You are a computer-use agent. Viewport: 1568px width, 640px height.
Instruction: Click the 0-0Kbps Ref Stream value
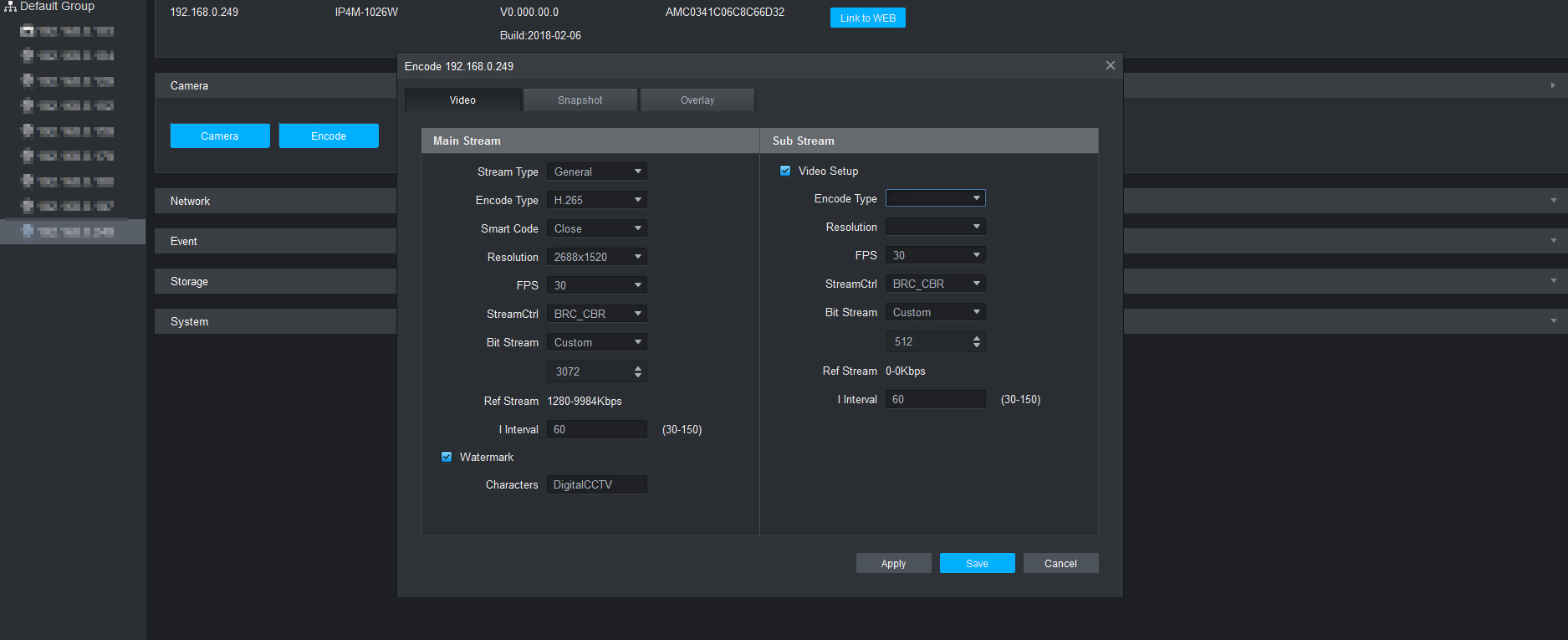click(906, 371)
